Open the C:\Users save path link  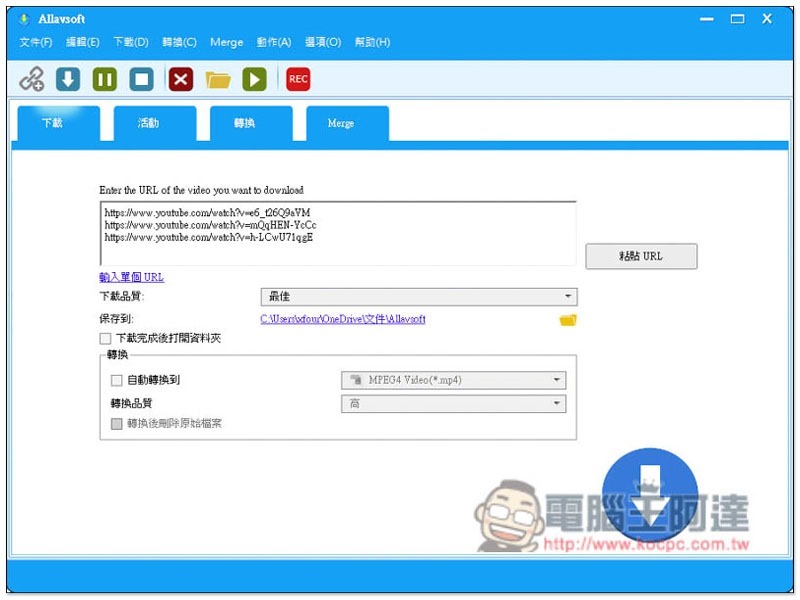pyautogui.click(x=343, y=319)
